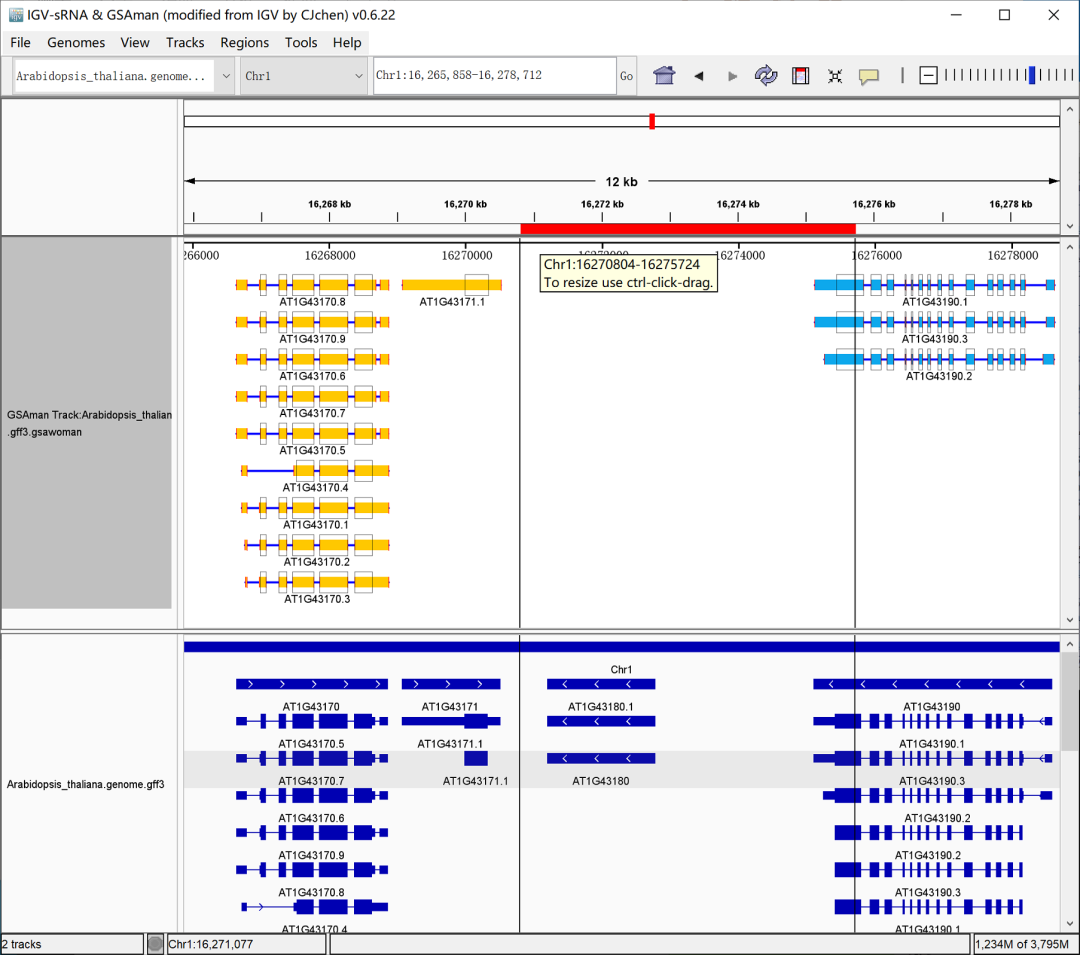Select the AT1G43171.1 yellow gene feature
This screenshot has width=1080, height=955.
coord(450,285)
